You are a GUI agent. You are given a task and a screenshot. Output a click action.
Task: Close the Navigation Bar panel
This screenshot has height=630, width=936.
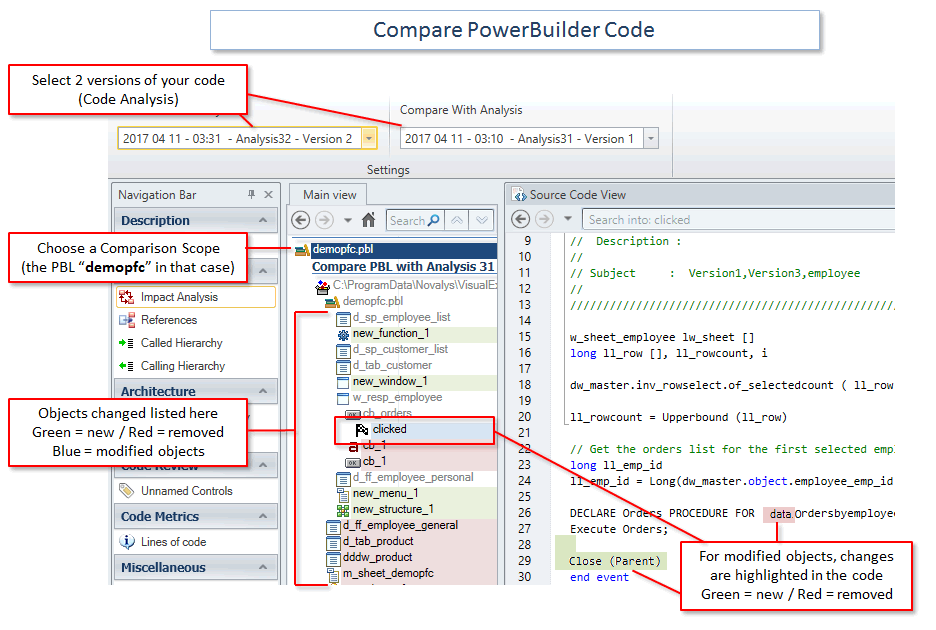click(269, 194)
